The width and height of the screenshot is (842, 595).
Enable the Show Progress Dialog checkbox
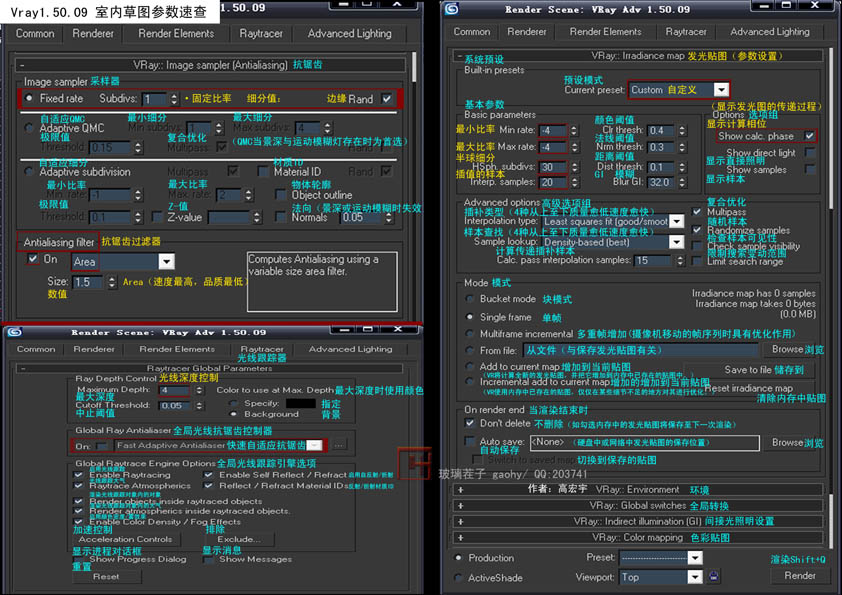point(78,560)
